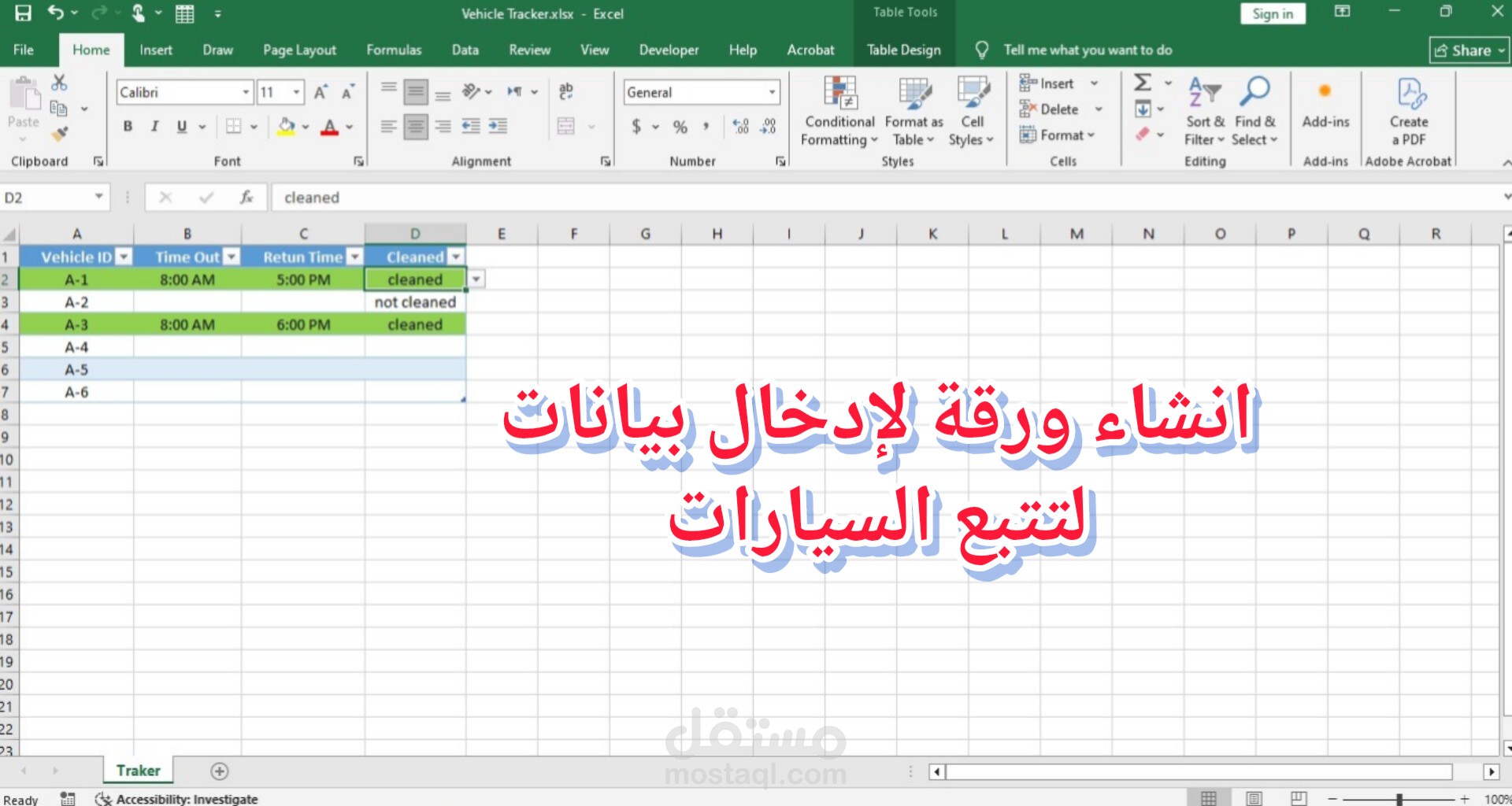Open the Cleaned column filter dropdown
This screenshot has height=806, width=1512.
(x=456, y=256)
